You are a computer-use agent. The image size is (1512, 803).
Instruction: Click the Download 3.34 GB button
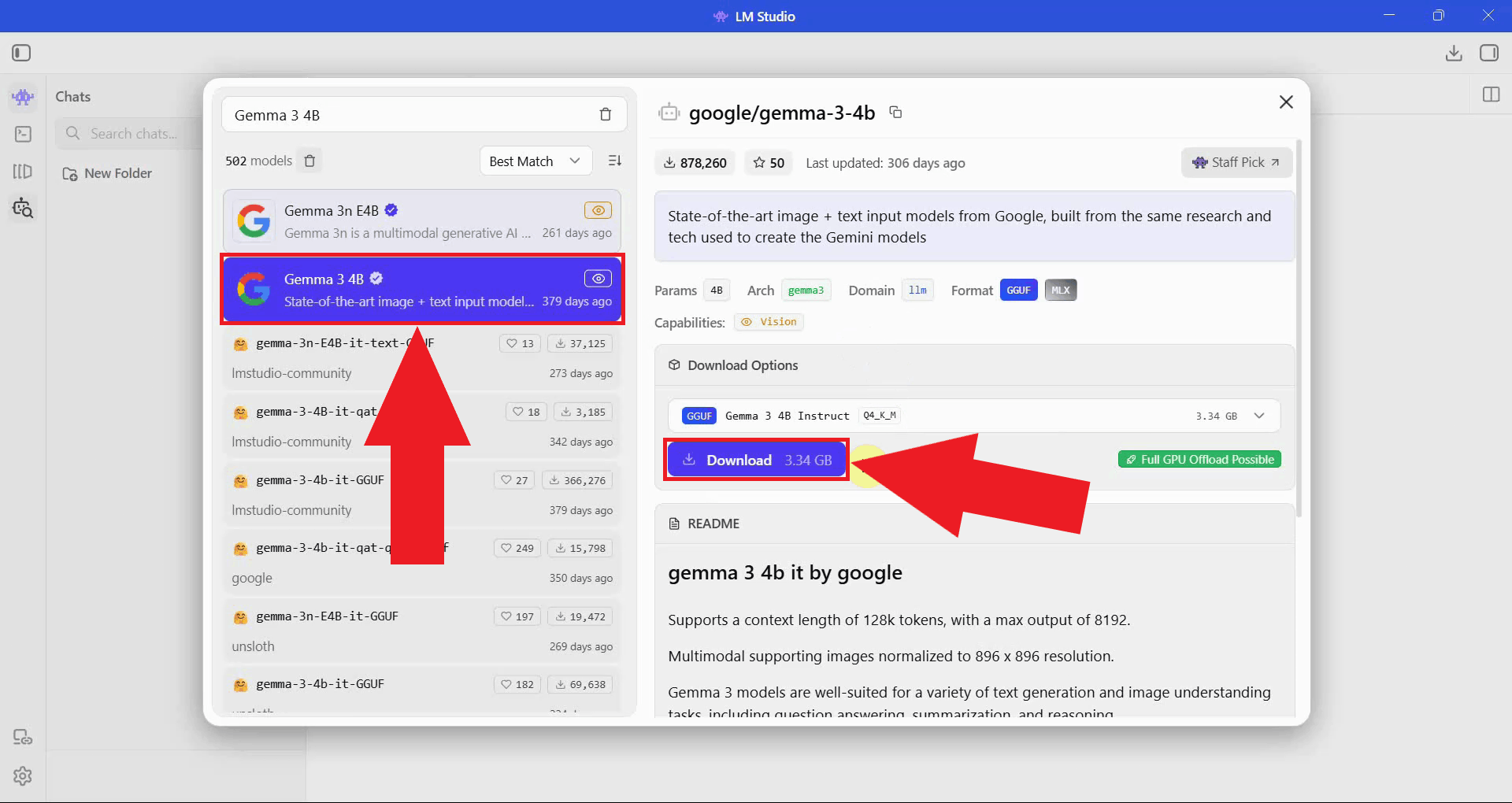pos(756,461)
